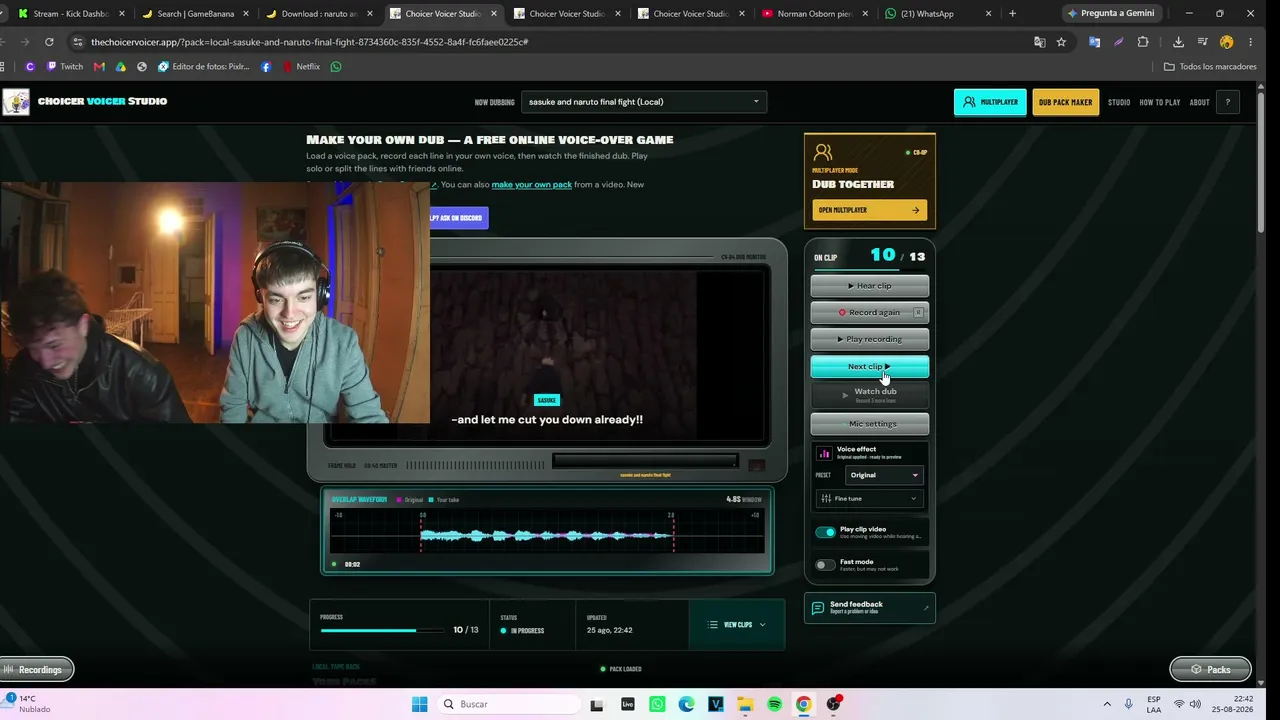Open the Facebook bookmark icon
This screenshot has height=720, width=1280.
266,67
